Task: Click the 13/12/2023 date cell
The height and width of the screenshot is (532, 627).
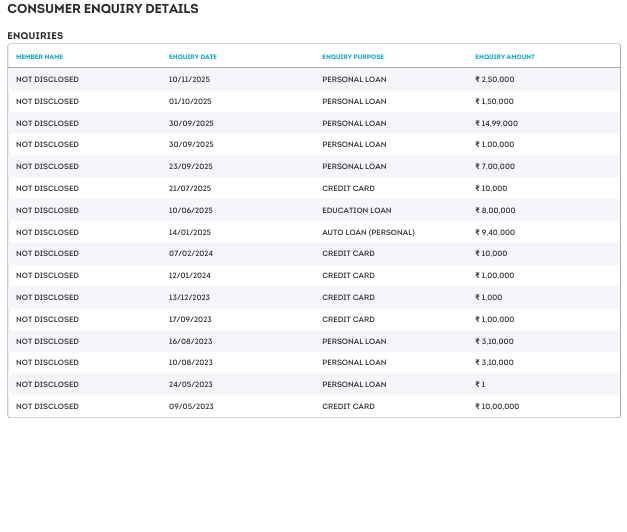Action: coord(190,297)
